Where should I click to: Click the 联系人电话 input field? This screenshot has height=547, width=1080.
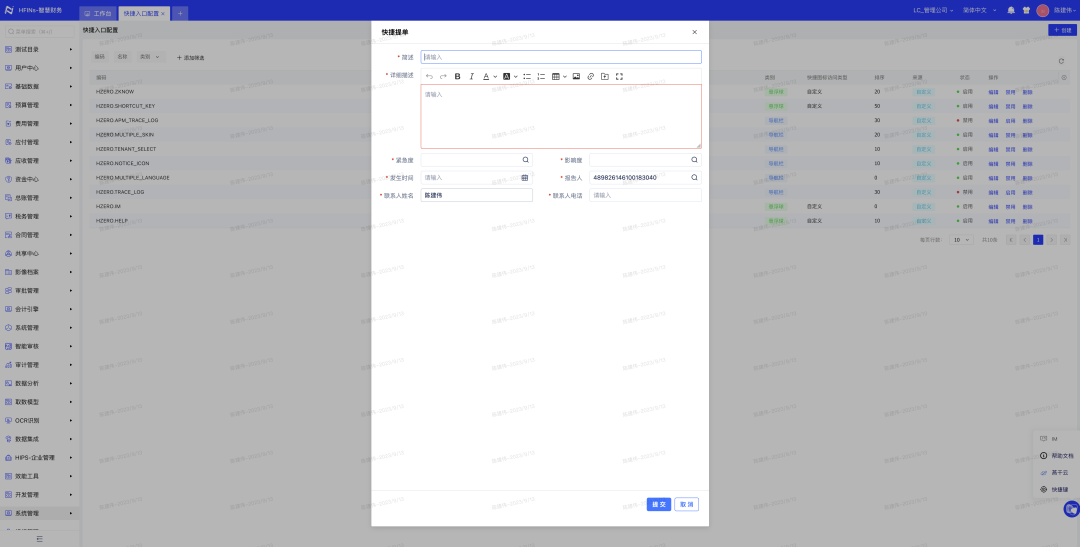click(x=644, y=195)
